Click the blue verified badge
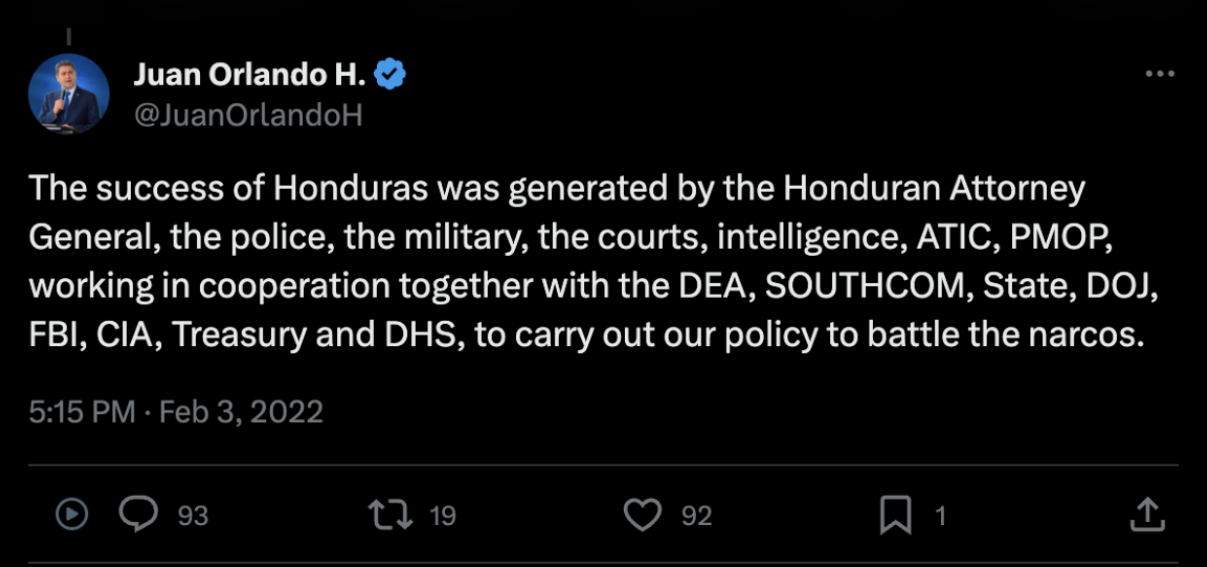 [390, 74]
